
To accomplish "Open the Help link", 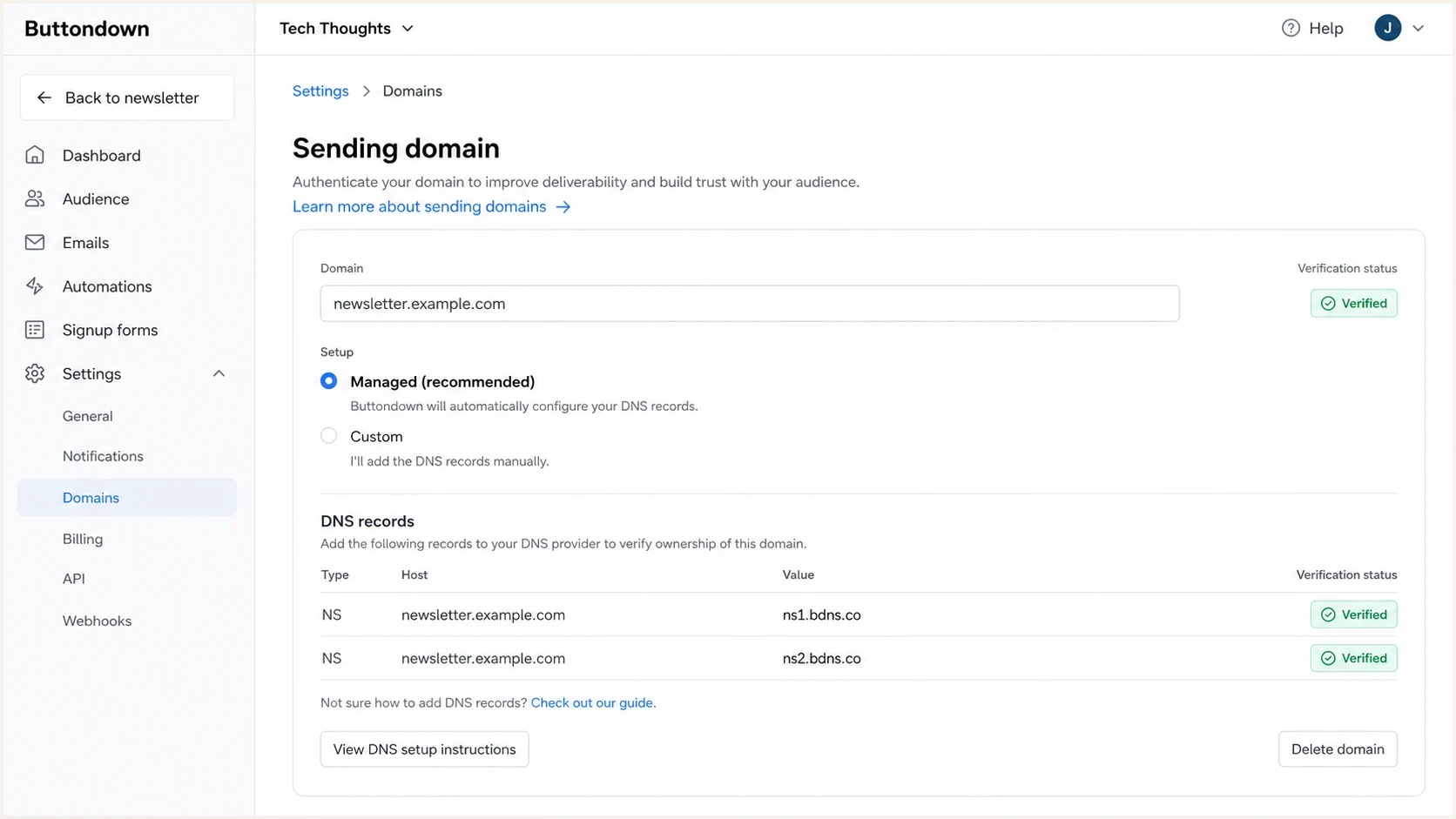I will [1312, 28].
